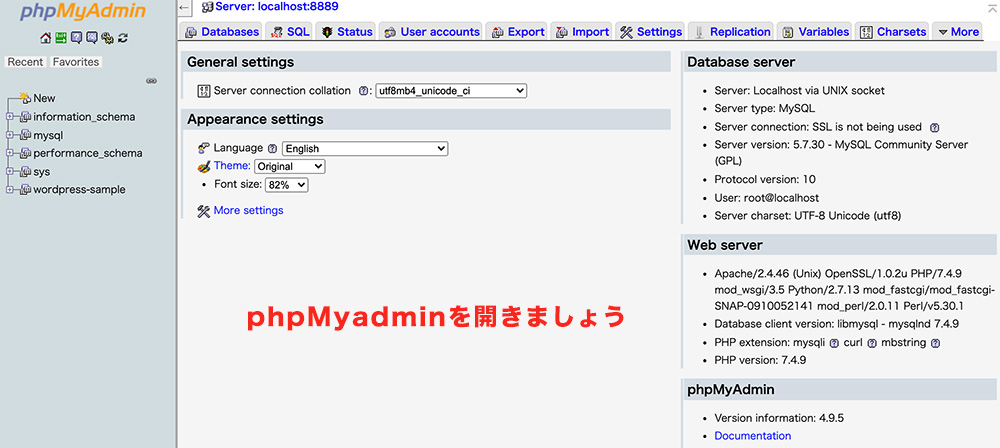This screenshot has height=448, width=1000.
Task: Open the Status tab
Action: point(346,31)
